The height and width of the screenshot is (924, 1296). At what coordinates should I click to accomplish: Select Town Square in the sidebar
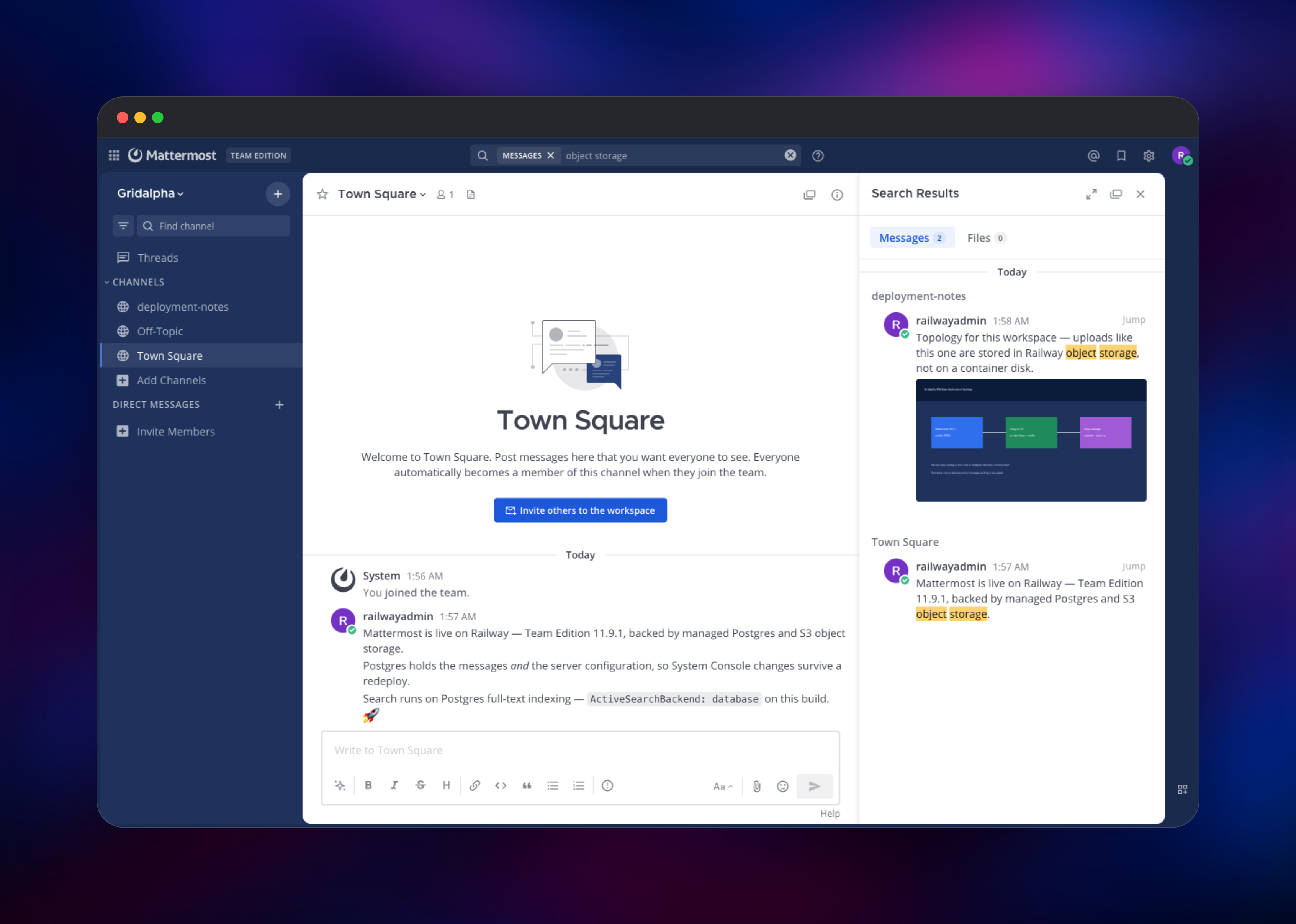coord(202,356)
